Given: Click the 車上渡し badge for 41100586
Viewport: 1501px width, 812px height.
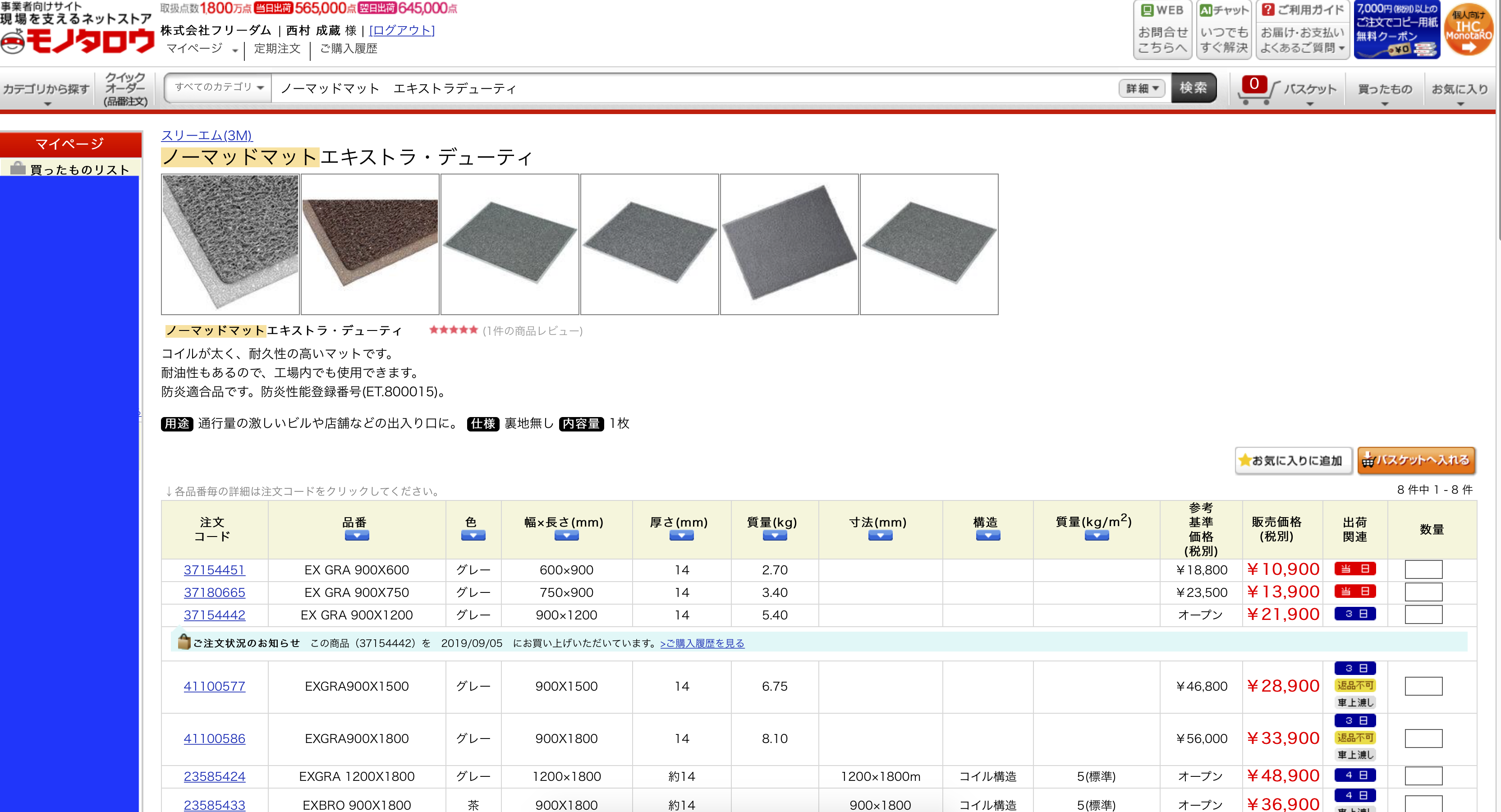Looking at the screenshot, I should [x=1355, y=755].
